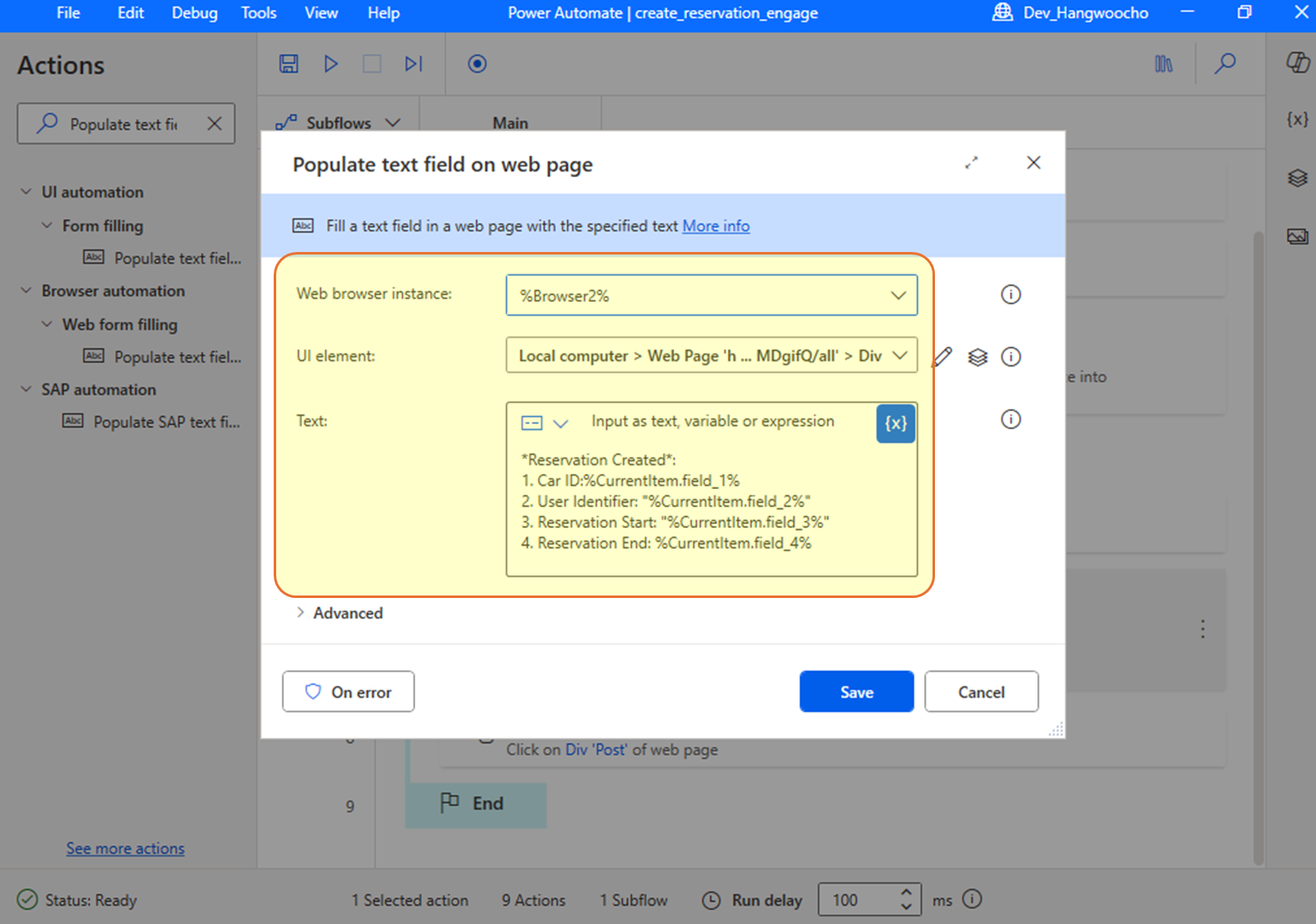The image size is (1316, 924).
Task: Click the 'Status: Ready' status text
Action: [91, 900]
